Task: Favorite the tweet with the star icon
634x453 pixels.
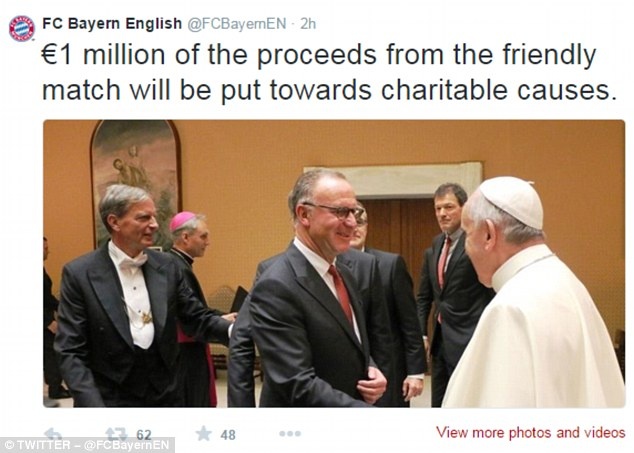Action: (x=203, y=434)
